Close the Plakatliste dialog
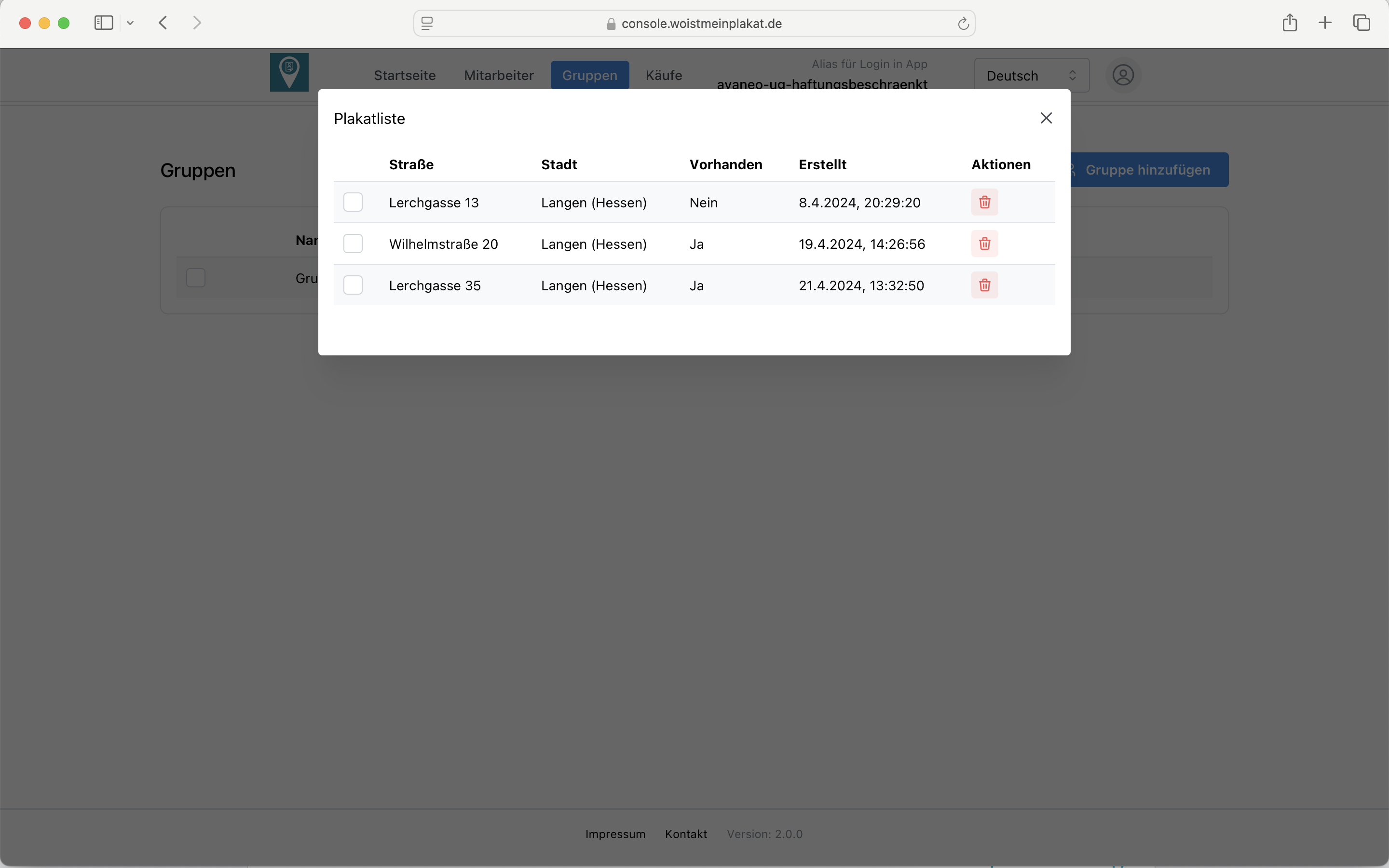This screenshot has width=1389, height=868. [x=1046, y=118]
